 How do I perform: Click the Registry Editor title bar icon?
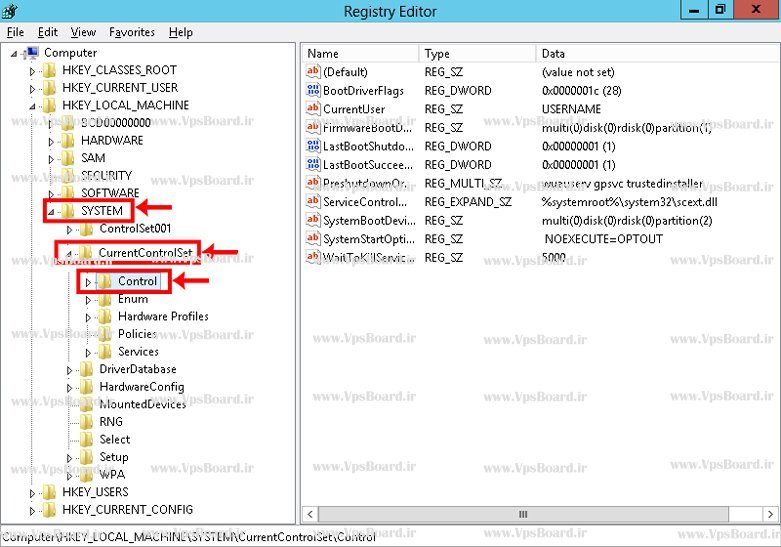pyautogui.click(x=12, y=11)
